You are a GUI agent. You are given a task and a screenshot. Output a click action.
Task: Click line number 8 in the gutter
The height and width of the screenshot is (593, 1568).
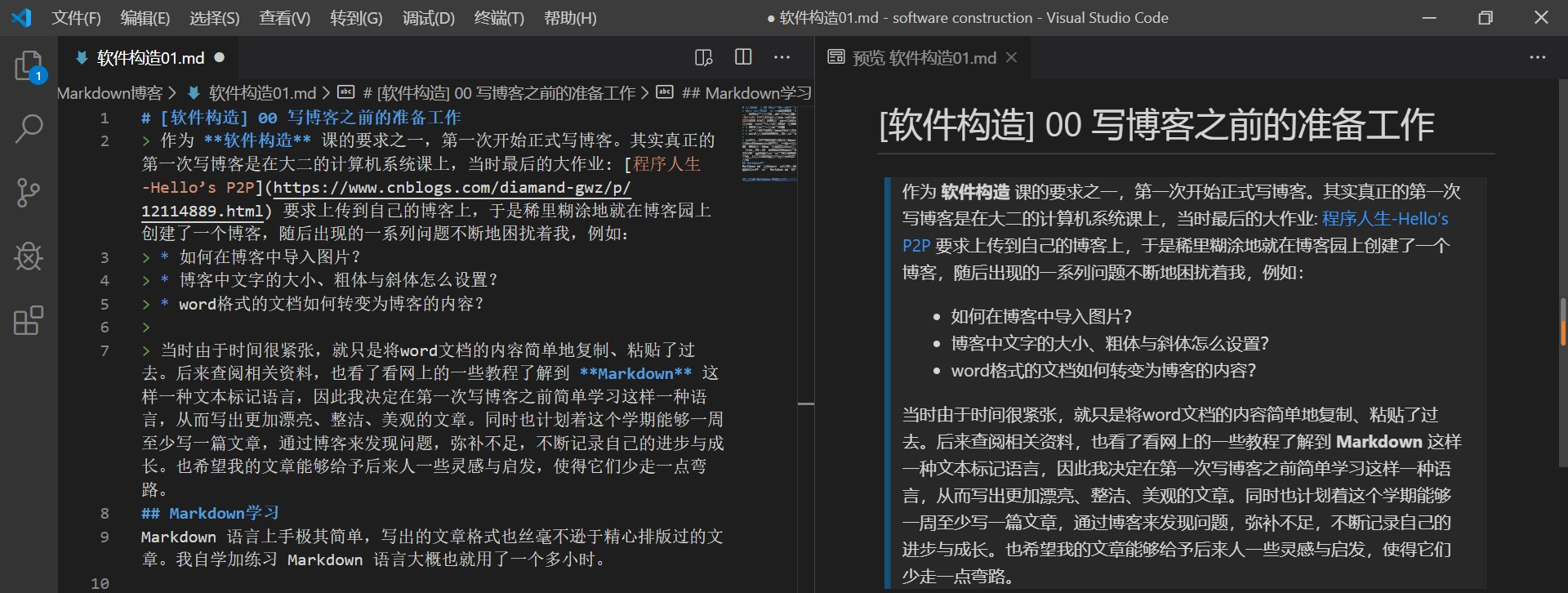click(x=105, y=513)
